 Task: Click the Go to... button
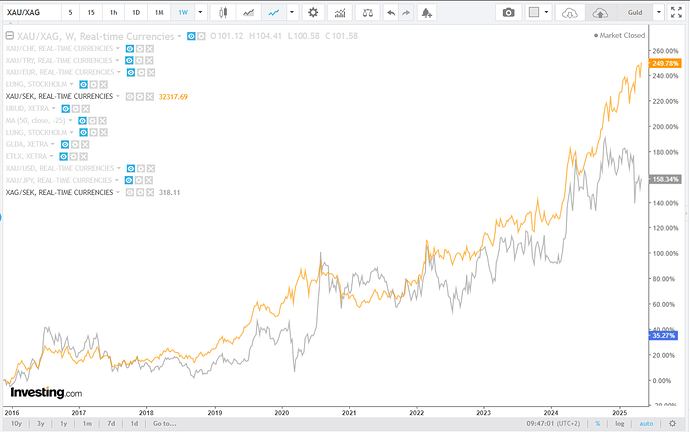coord(165,424)
